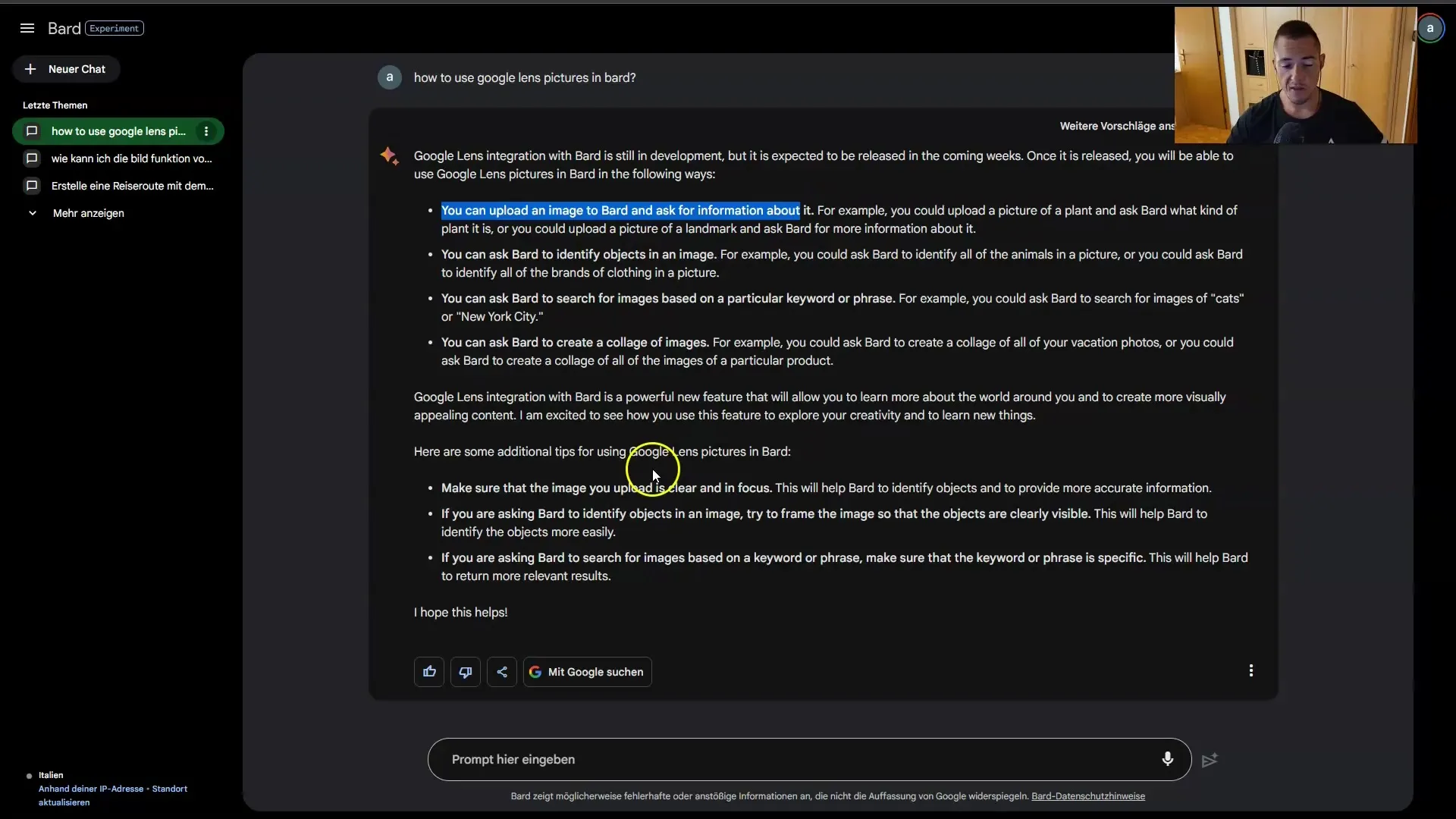The width and height of the screenshot is (1456, 819).
Task: Click the user avatar beside the prompt question
Action: click(390, 77)
